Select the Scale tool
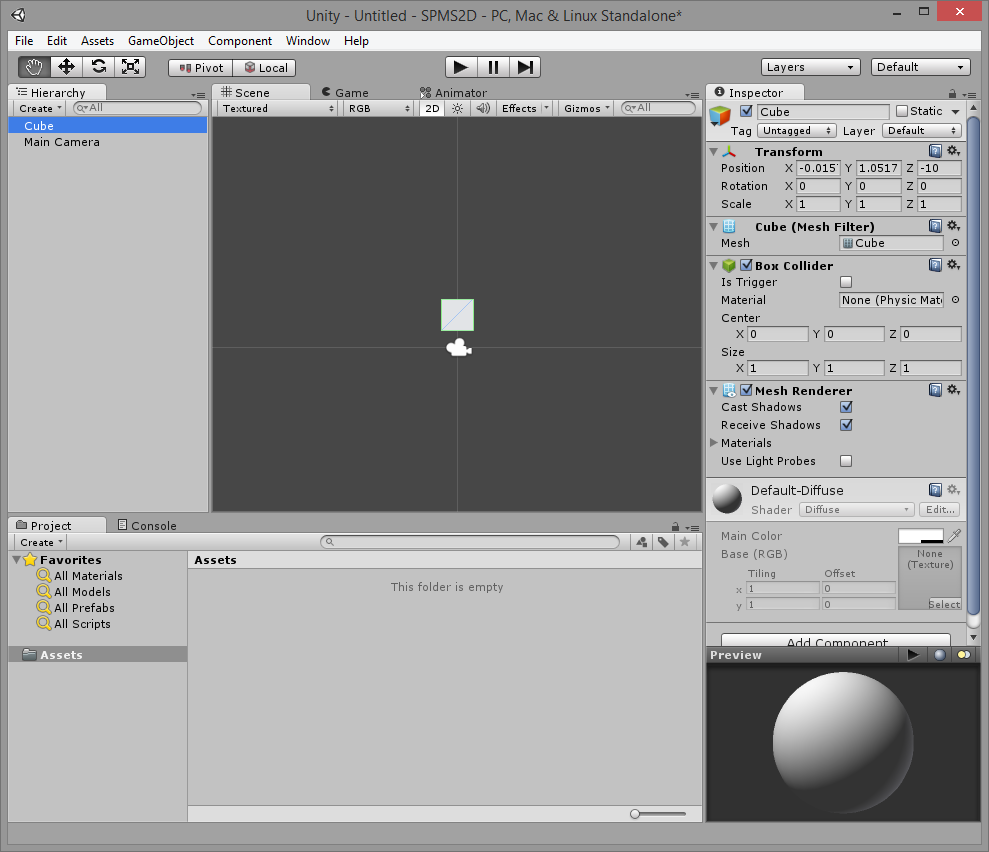Image resolution: width=989 pixels, height=852 pixels. tap(130, 66)
